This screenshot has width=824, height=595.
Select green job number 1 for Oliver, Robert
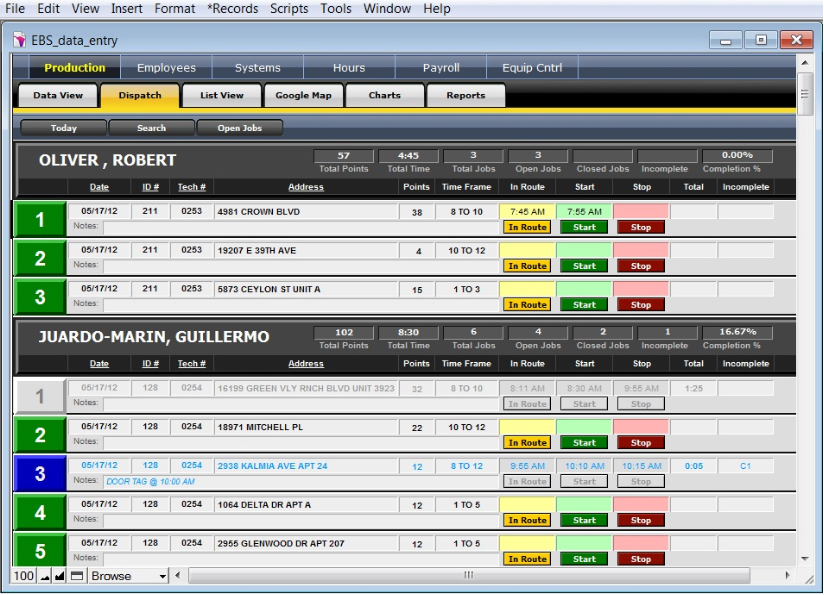point(40,220)
